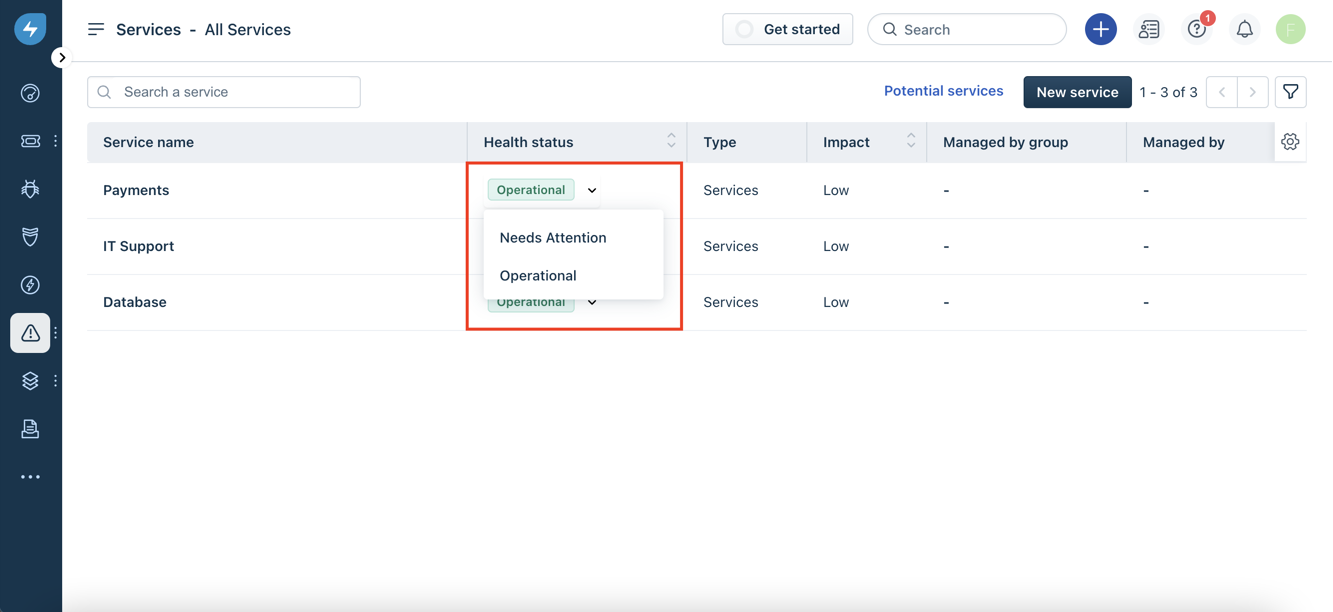The image size is (1333, 612).
Task: Open the Database service
Action: [x=135, y=302]
